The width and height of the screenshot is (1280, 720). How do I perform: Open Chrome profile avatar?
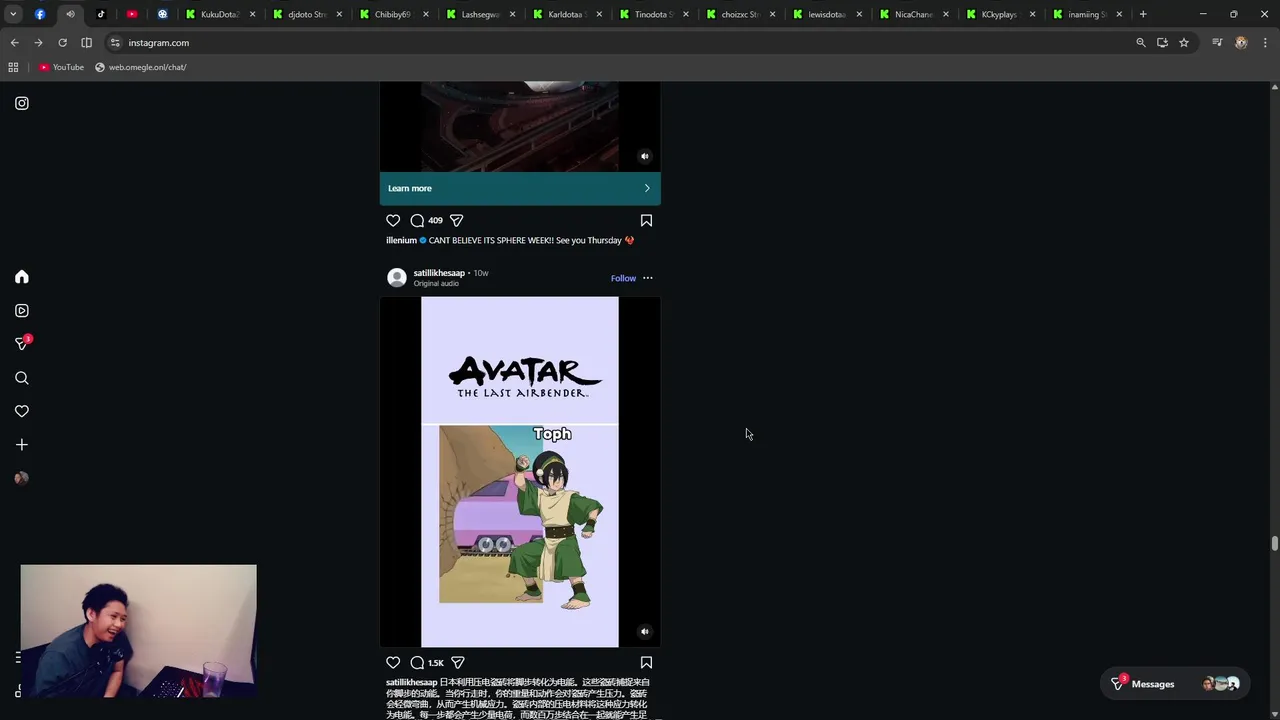click(x=1241, y=43)
